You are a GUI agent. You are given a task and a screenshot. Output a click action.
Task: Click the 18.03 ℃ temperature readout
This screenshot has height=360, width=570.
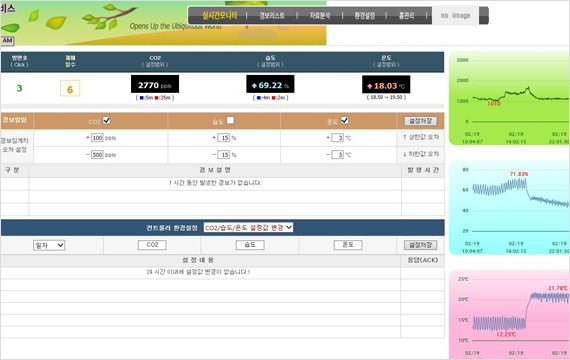click(386, 85)
